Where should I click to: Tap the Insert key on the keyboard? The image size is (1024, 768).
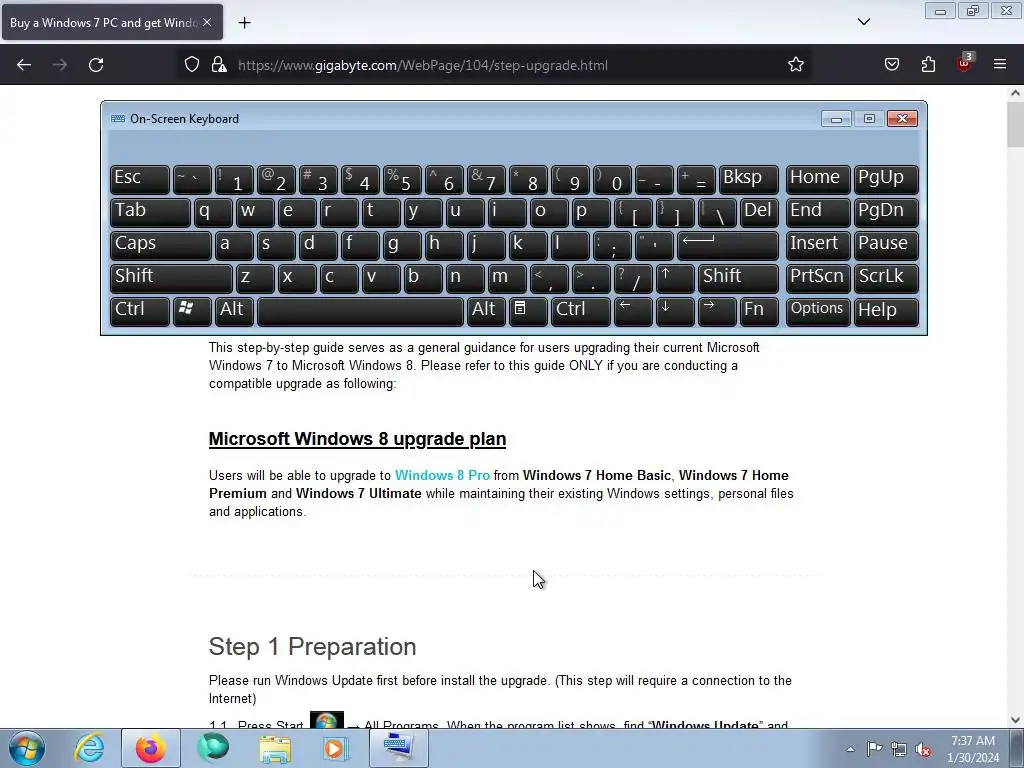[x=818, y=244]
